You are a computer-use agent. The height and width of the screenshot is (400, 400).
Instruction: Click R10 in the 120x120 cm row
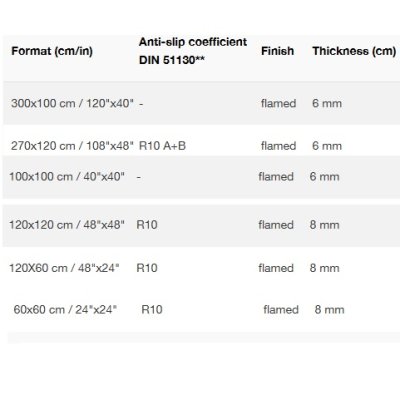click(147, 225)
